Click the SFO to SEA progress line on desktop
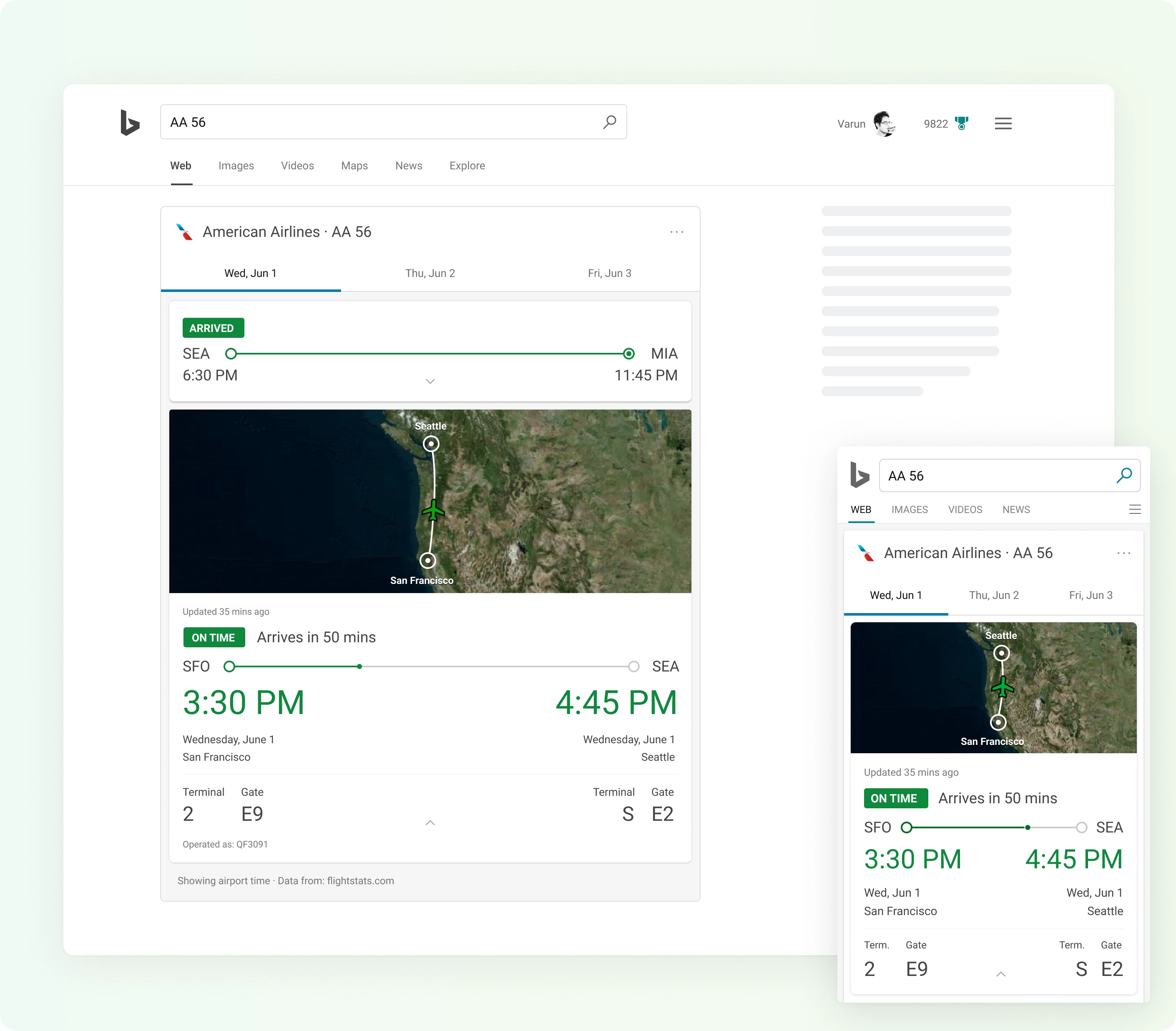Screen dimensions: 1176x1031 click(431, 667)
